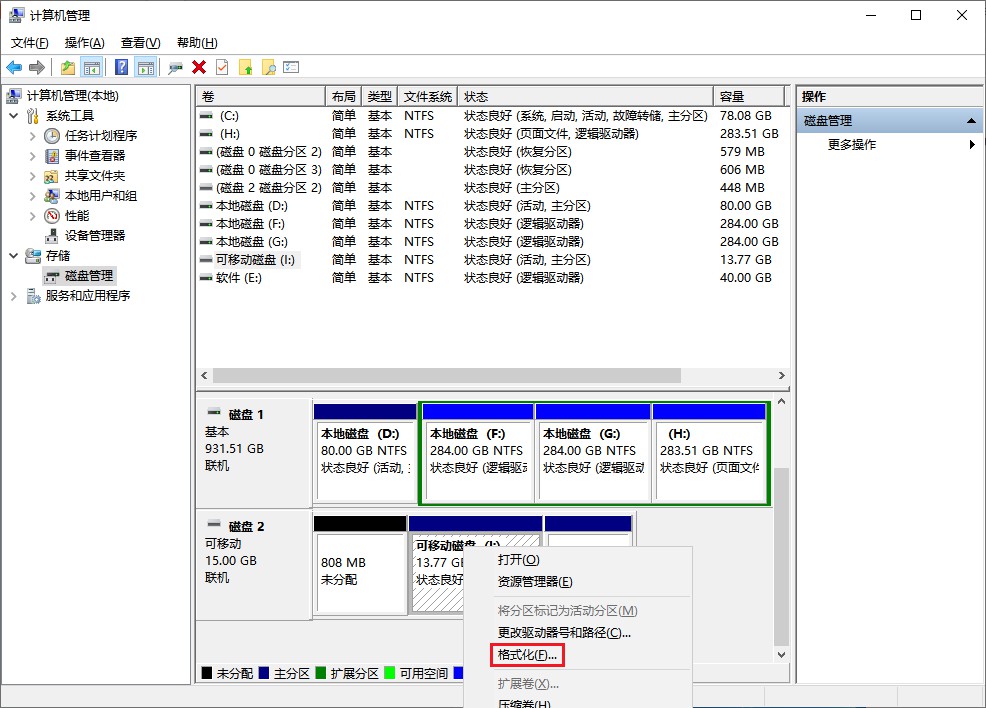Toggle the show/hide console tree icon
The width and height of the screenshot is (986, 708).
coord(92,67)
